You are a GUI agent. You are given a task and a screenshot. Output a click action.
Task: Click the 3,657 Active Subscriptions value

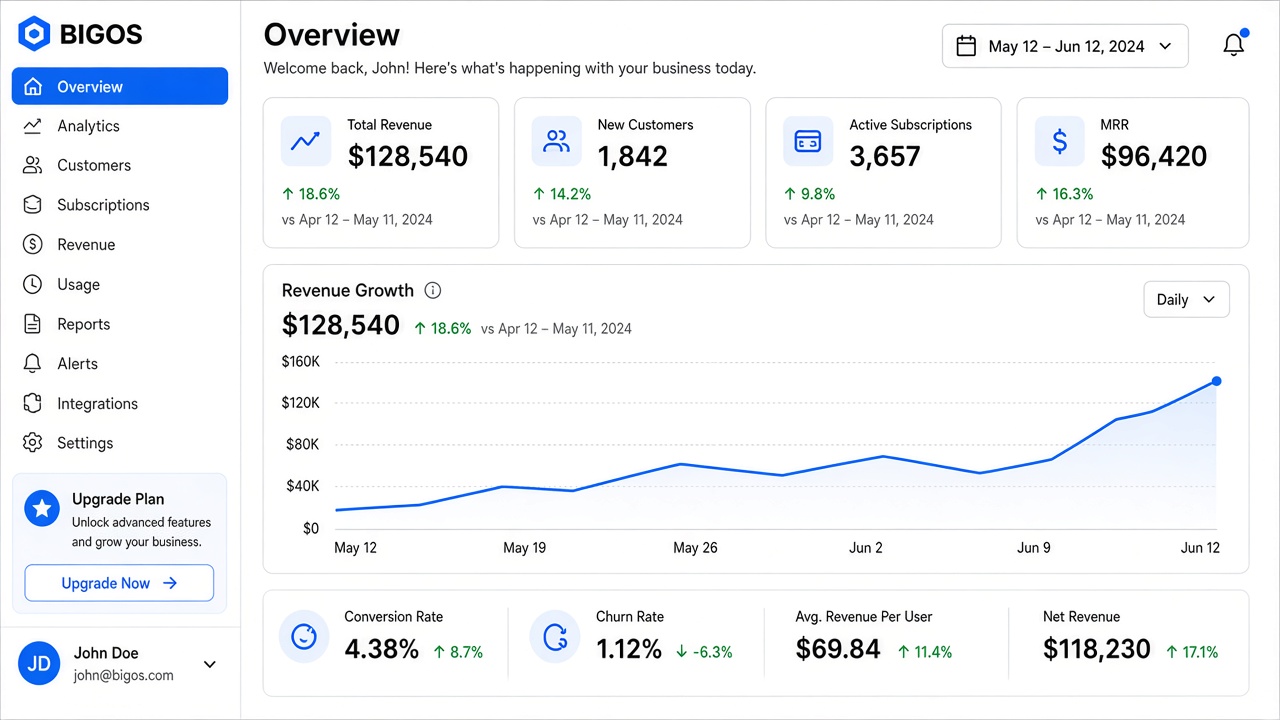[885, 156]
